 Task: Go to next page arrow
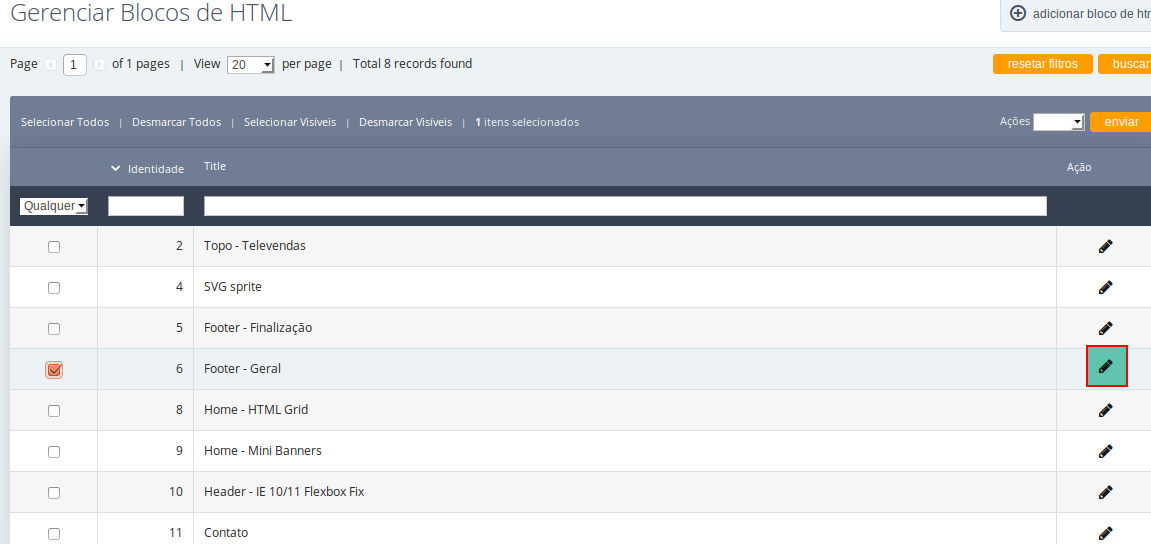click(100, 65)
